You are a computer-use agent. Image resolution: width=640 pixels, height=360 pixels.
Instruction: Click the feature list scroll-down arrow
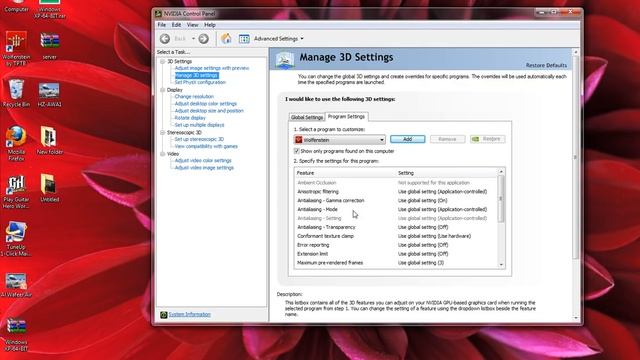pos(501,265)
